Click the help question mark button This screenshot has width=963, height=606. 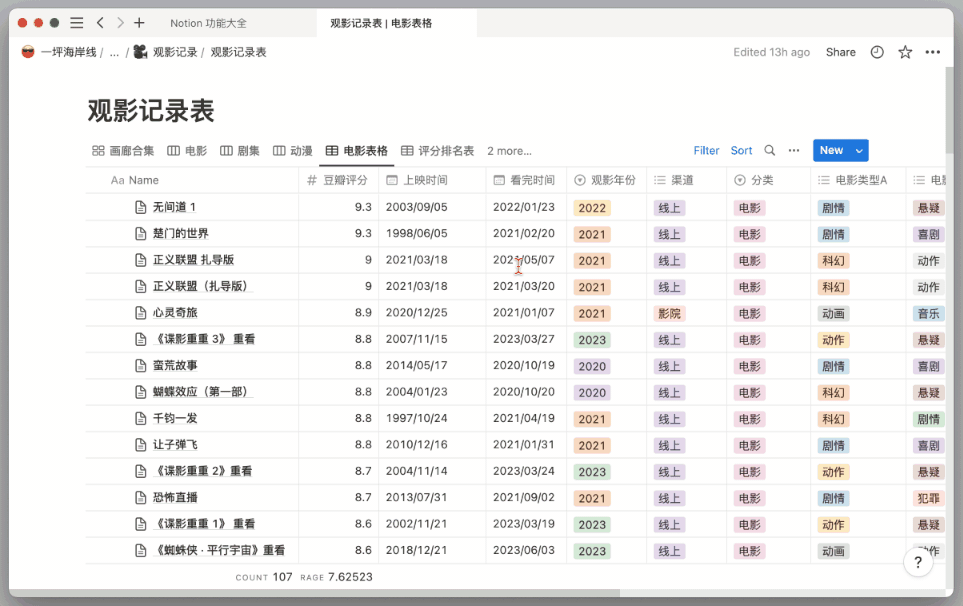pos(918,562)
